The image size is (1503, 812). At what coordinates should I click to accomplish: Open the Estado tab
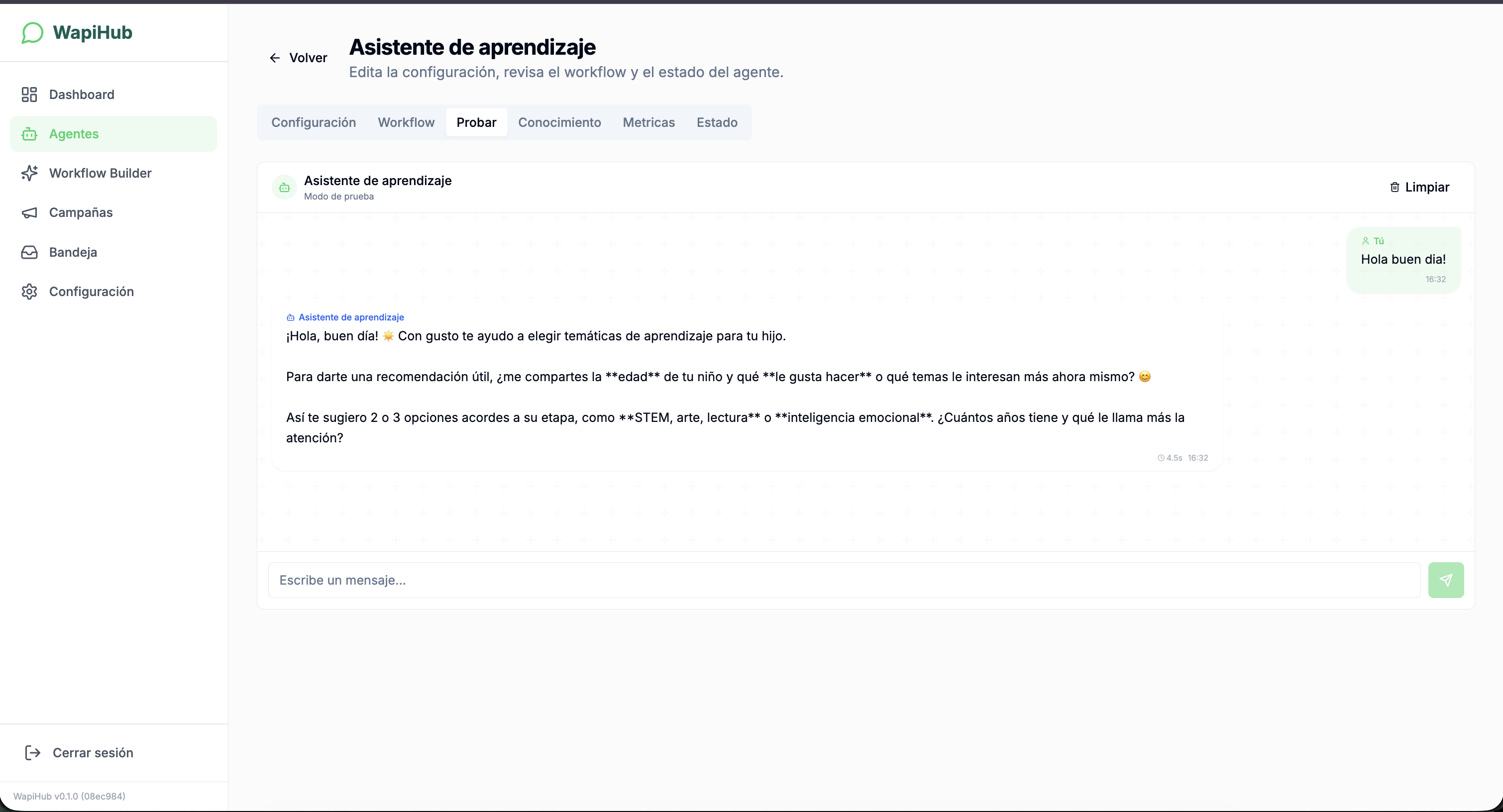tap(717, 122)
